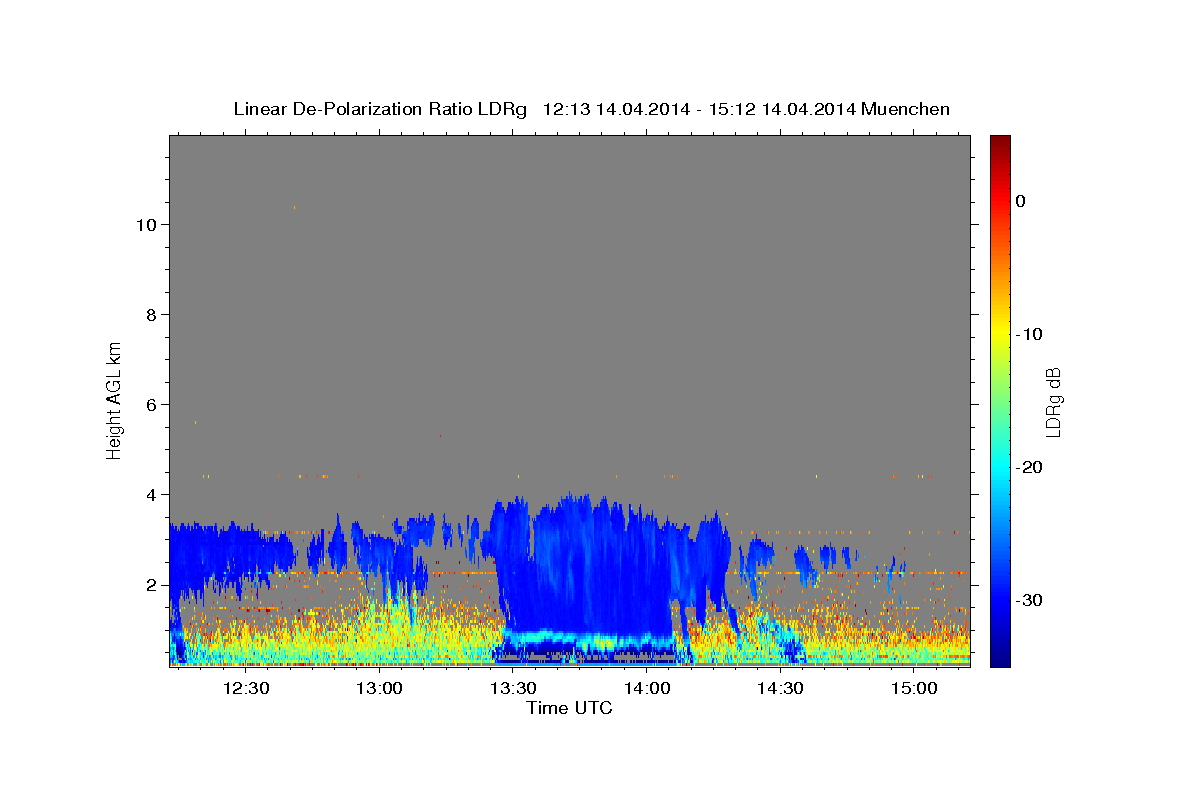Click the 14:00 time tick label
Screen dimensions: 1200x800
(647, 688)
